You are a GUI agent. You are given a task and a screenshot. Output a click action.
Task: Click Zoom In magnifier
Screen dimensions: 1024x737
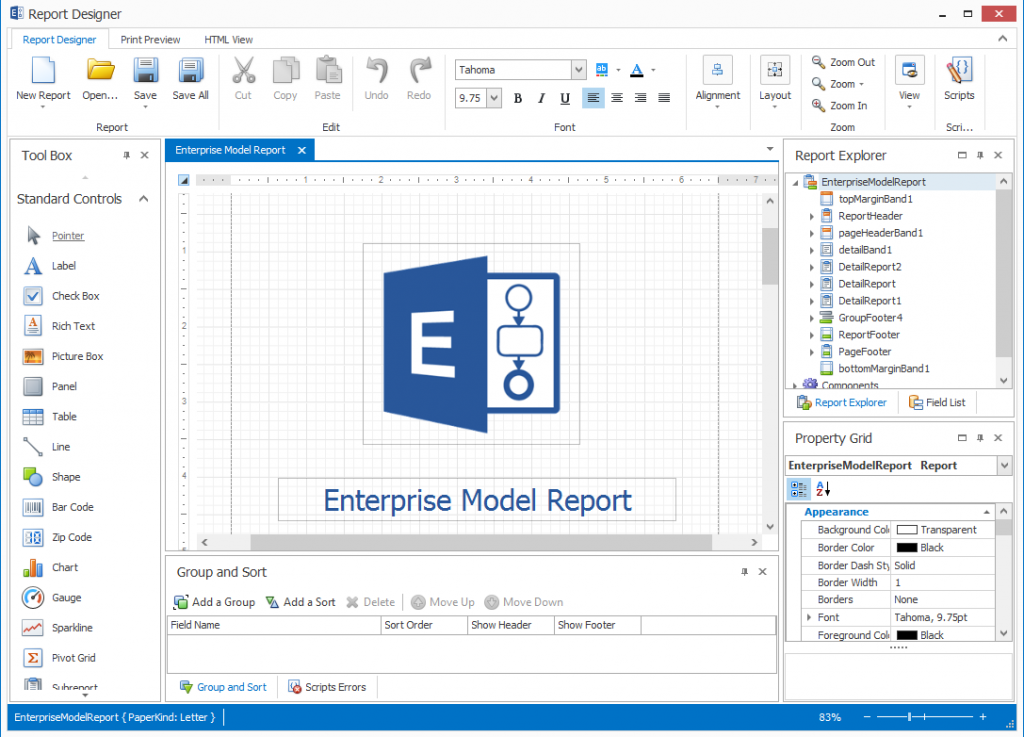(818, 105)
